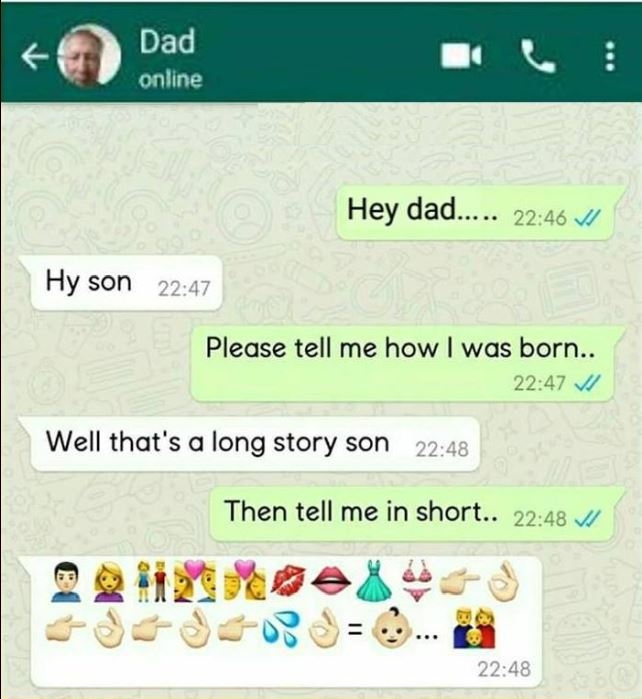Open the three-dot more options menu
642x699 pixels.
(x=610, y=56)
